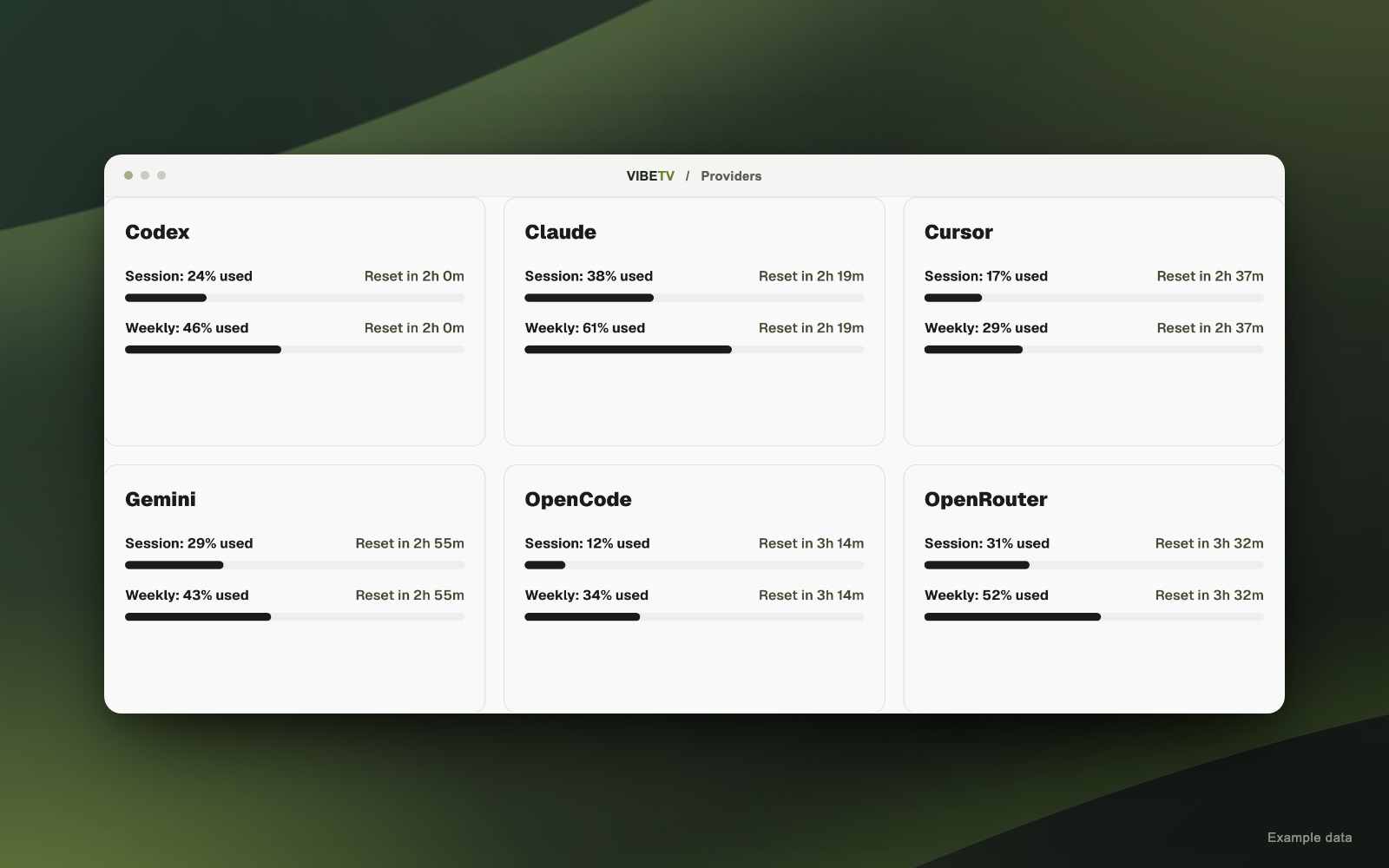Click the Cursor weekly usage progress bar
1389x868 pixels.
pyautogui.click(x=1094, y=350)
